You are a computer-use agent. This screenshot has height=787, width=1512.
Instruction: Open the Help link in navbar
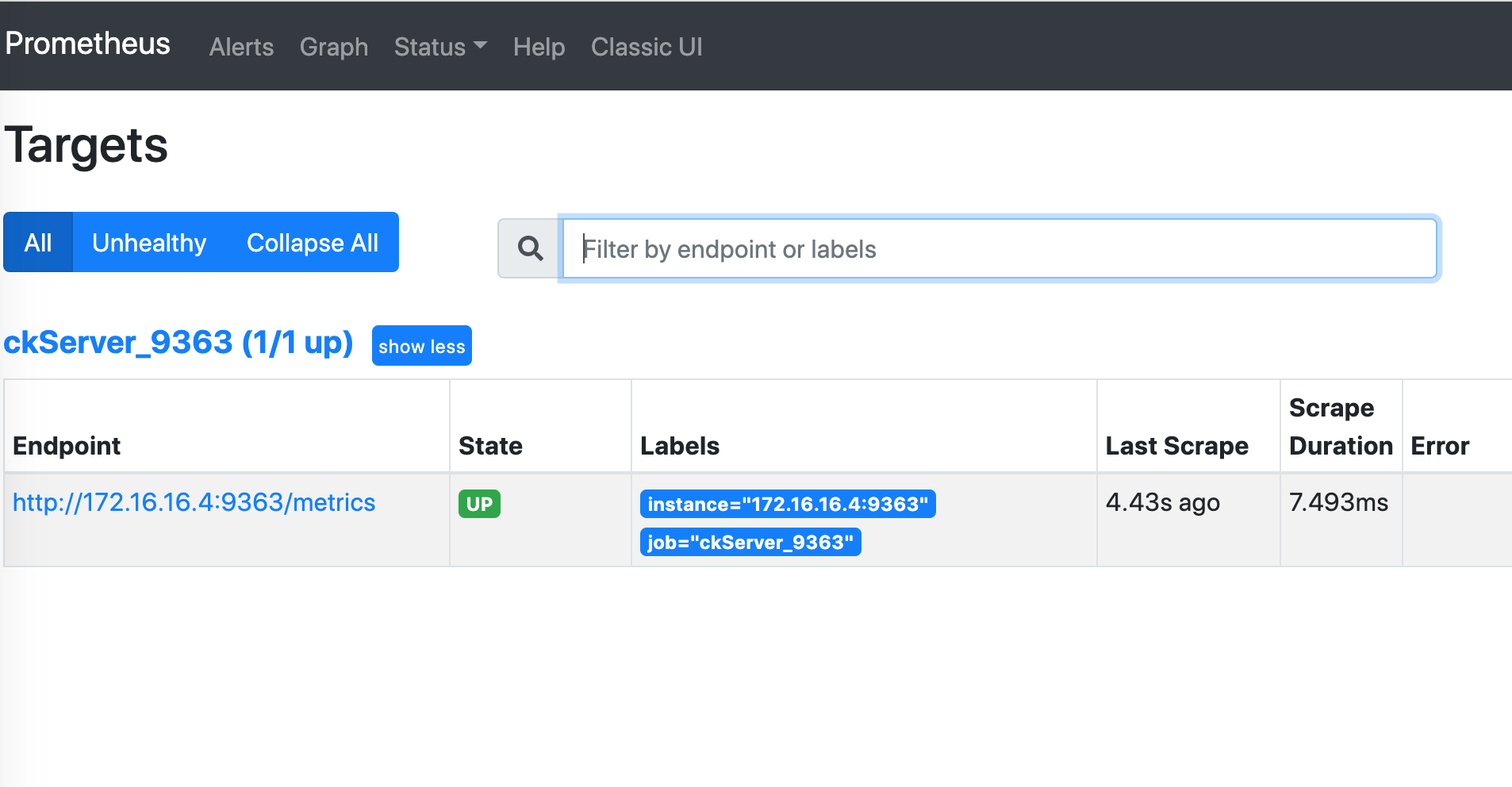pos(539,47)
